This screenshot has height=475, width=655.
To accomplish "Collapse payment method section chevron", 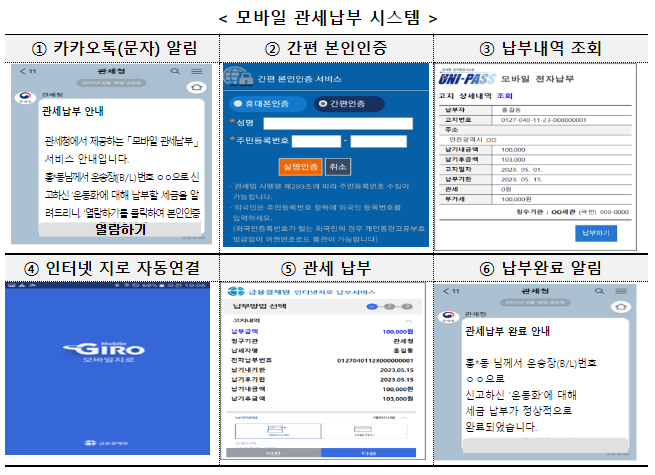I will tap(403, 417).
